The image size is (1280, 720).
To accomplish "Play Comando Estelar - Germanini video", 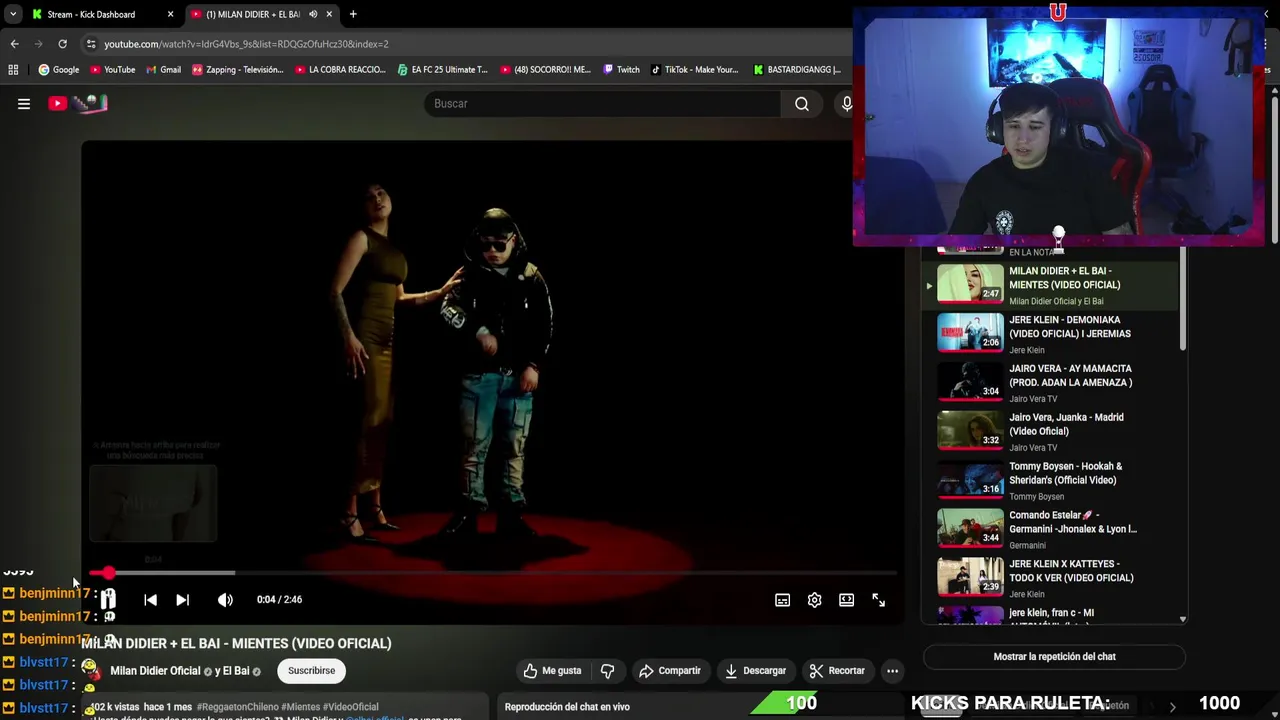I will 1050,529.
